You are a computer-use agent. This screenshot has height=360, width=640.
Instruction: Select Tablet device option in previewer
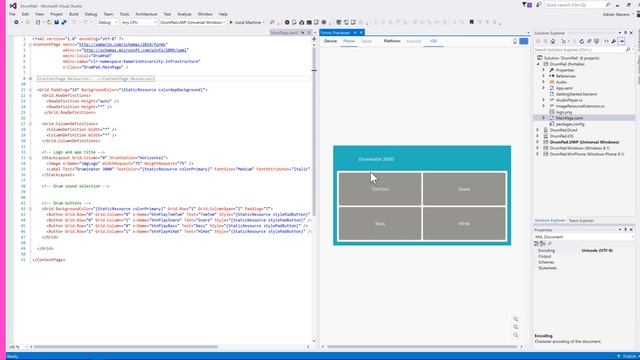point(366,41)
